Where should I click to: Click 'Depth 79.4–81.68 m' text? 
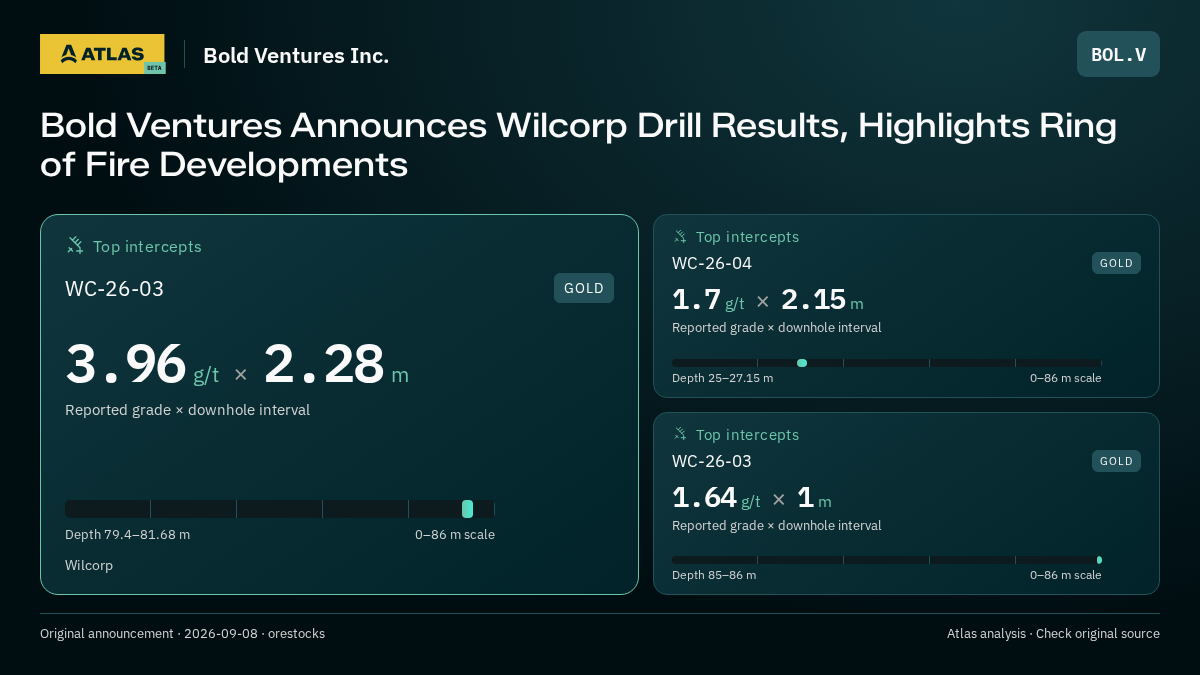click(x=127, y=534)
